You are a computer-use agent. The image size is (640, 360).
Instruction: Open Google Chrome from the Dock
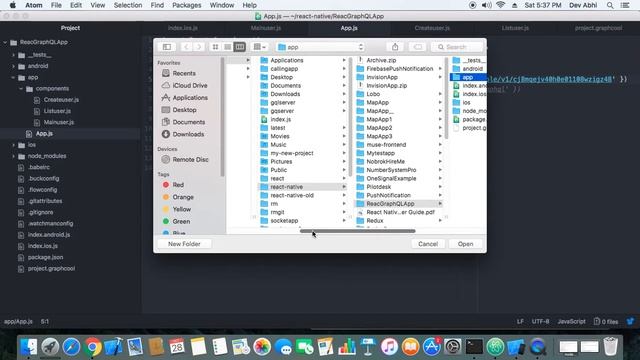pyautogui.click(x=93, y=347)
